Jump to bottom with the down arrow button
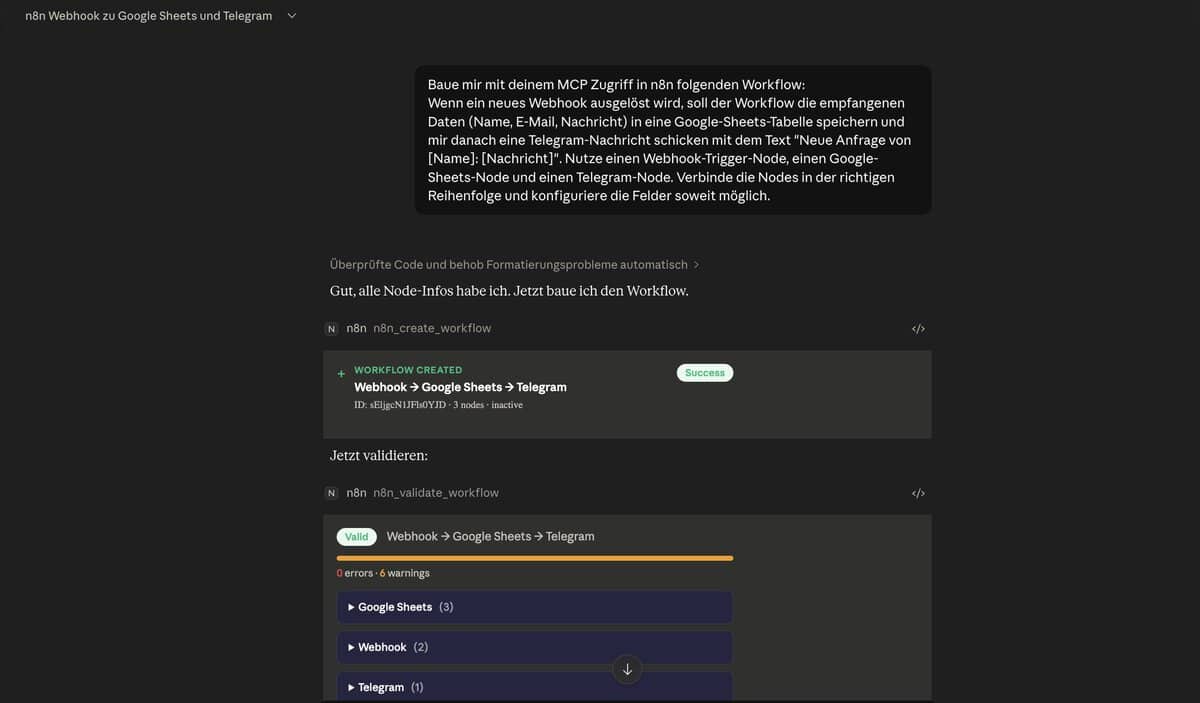 627,669
